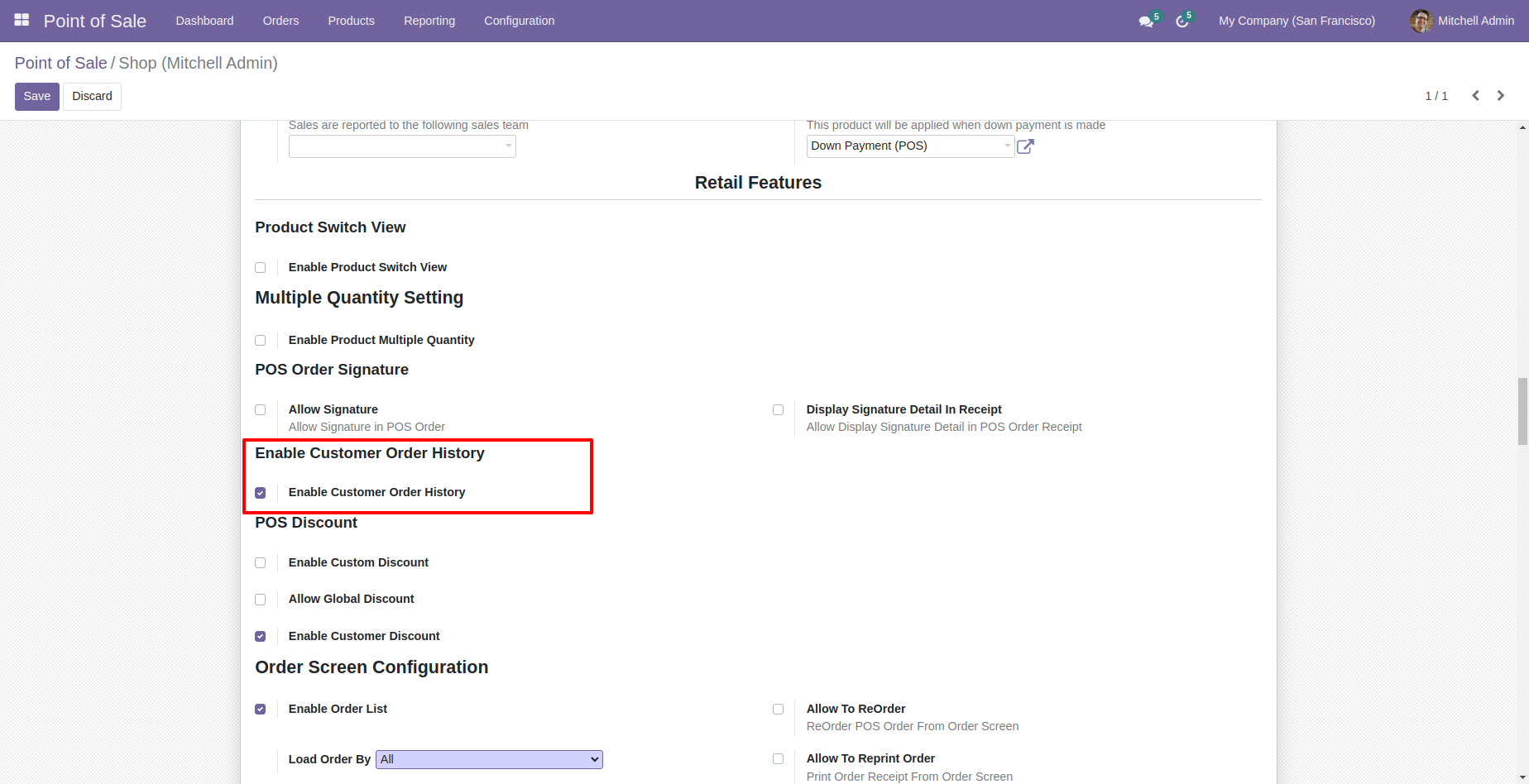Check Allow To ReOrder option
This screenshot has width=1529, height=784.
[x=778, y=710]
